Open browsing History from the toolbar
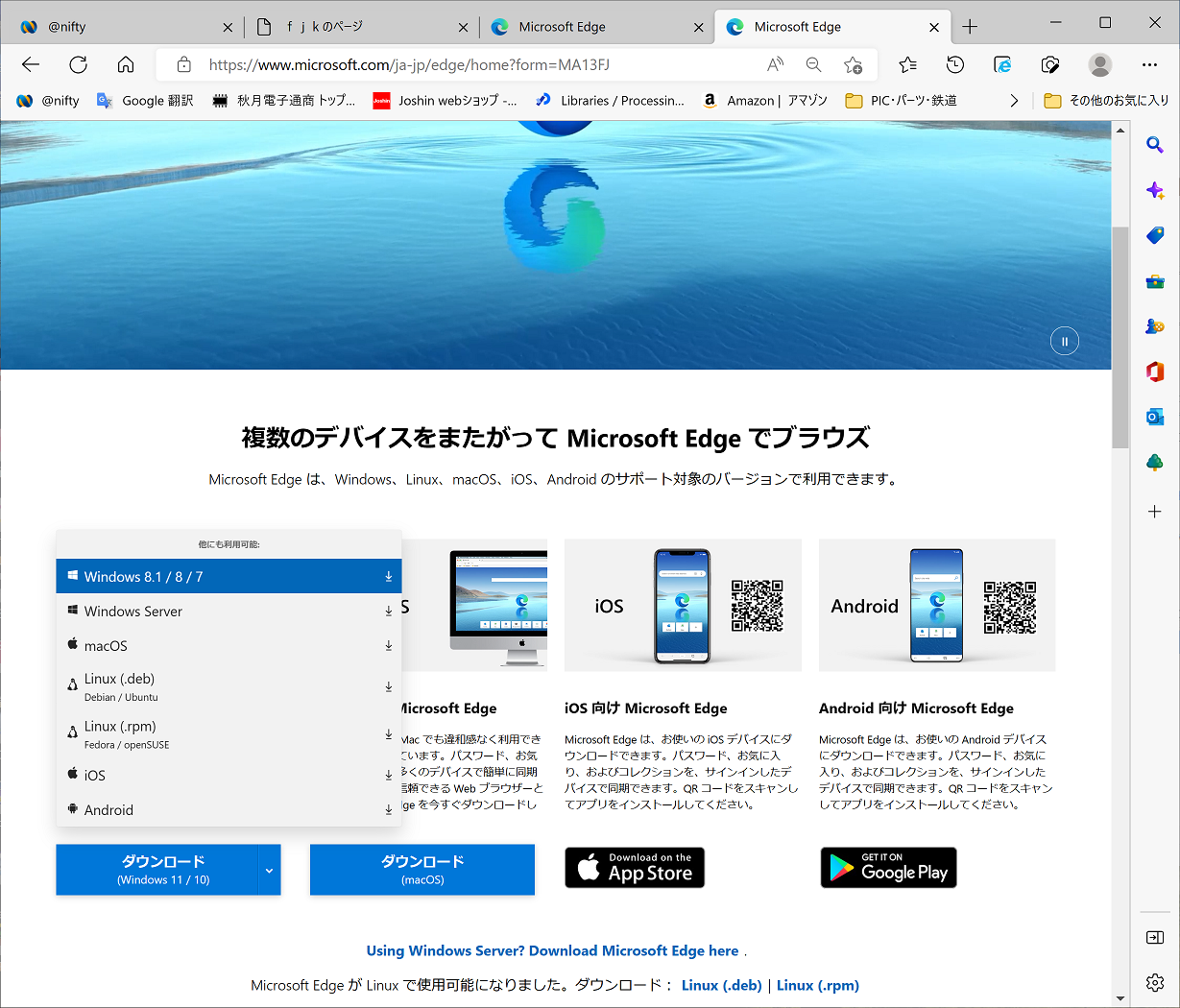 955,64
